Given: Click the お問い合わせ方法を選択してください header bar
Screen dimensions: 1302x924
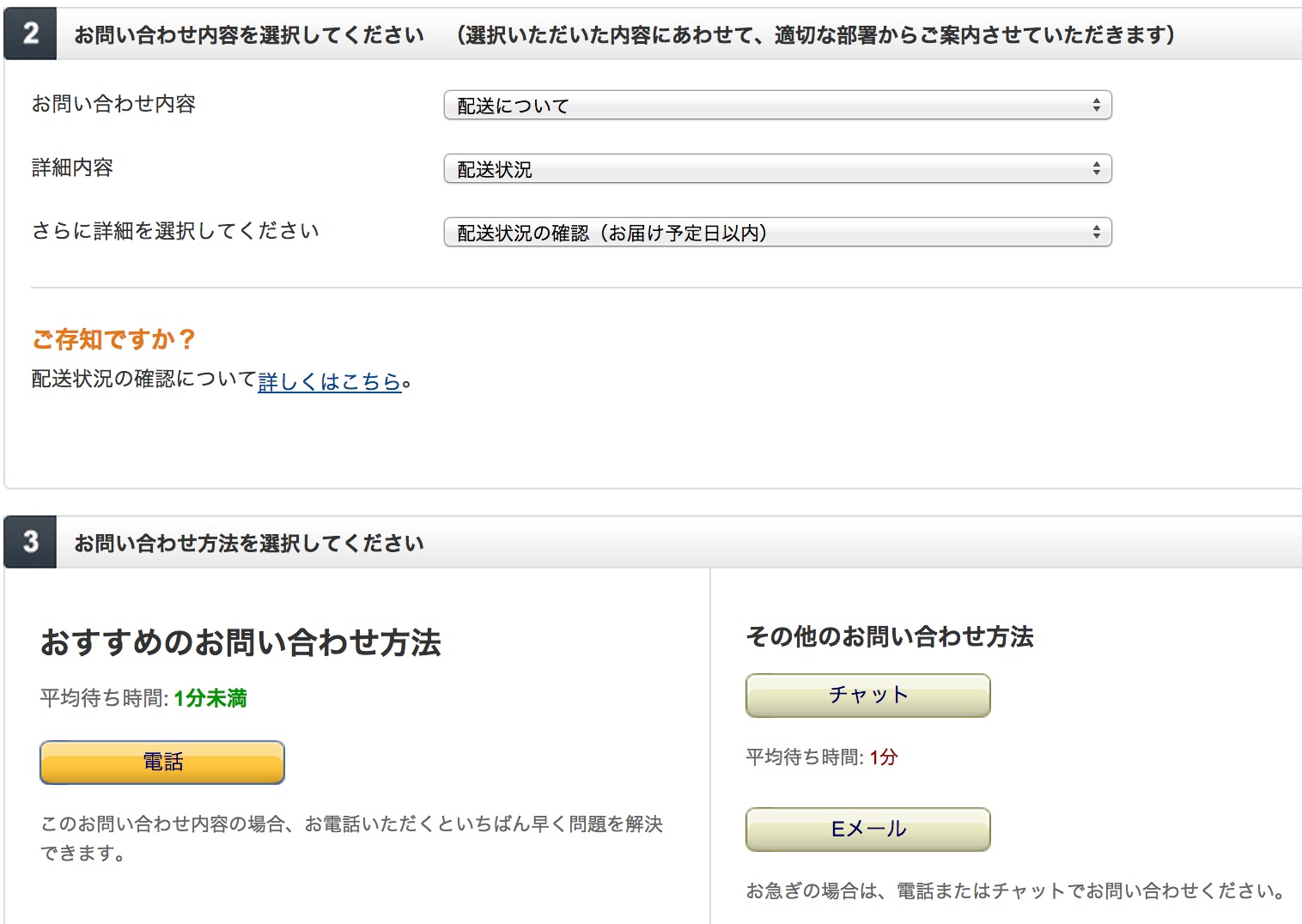Looking at the screenshot, I should (251, 543).
